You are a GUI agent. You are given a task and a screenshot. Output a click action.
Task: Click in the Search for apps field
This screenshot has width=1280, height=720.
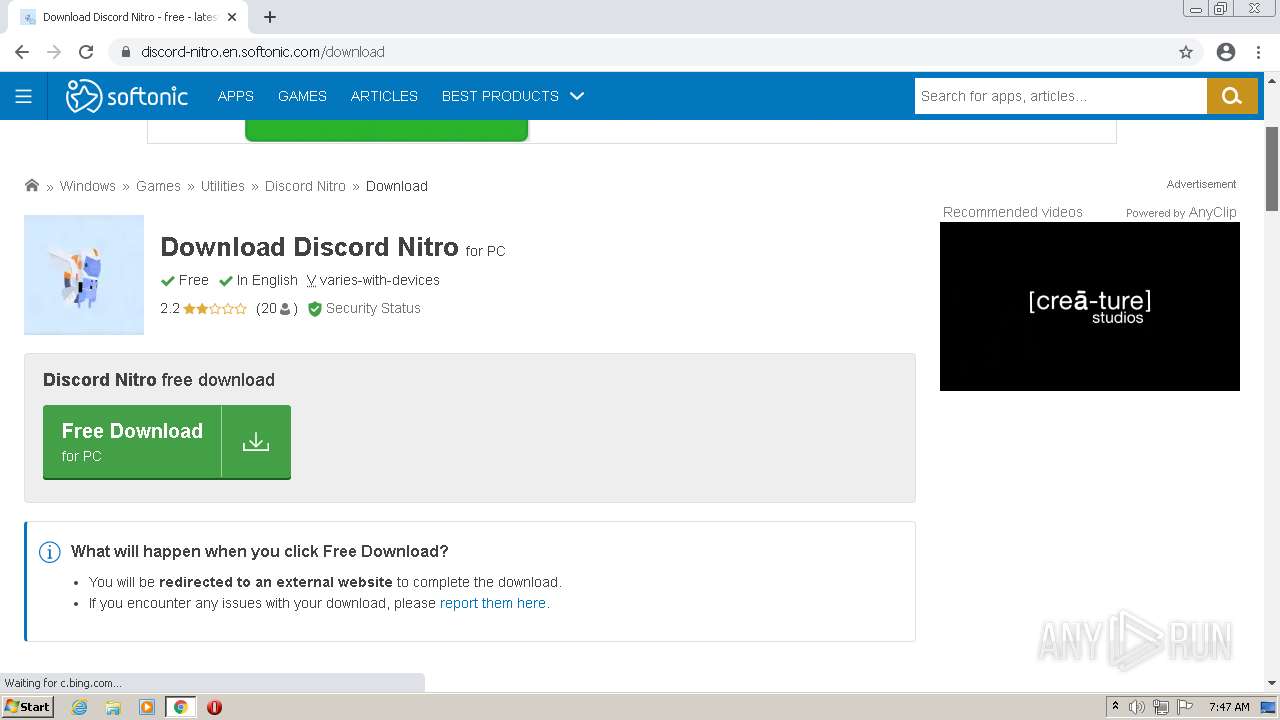(x=1060, y=96)
